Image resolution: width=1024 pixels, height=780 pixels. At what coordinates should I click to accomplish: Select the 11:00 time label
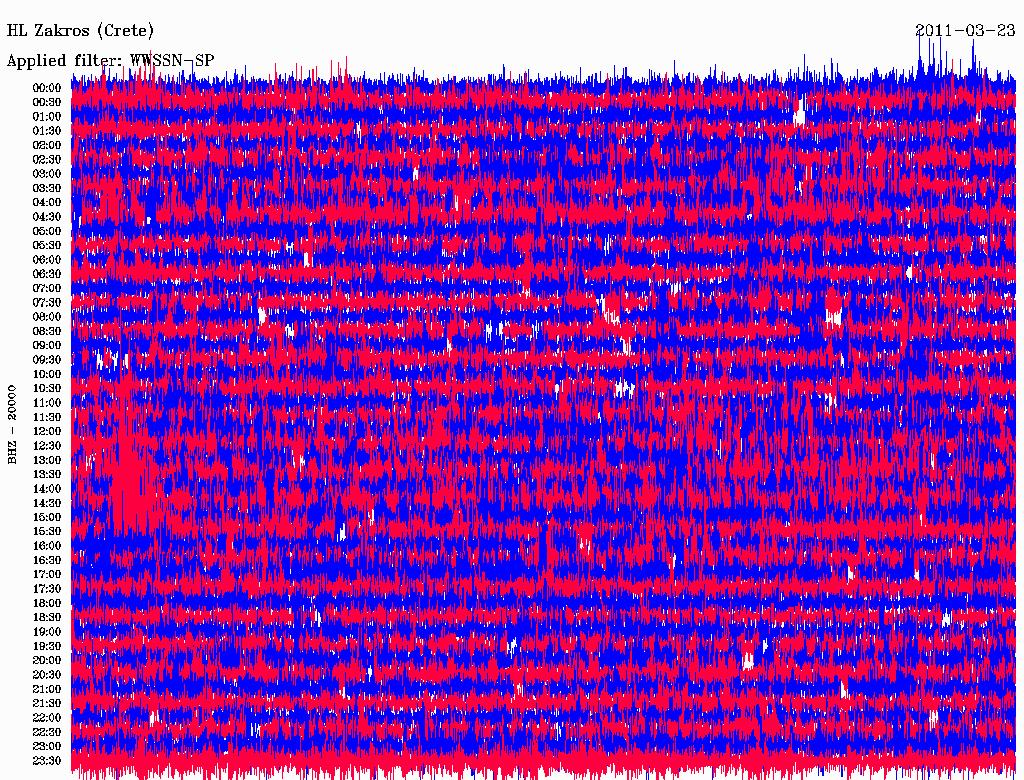[x=47, y=402]
